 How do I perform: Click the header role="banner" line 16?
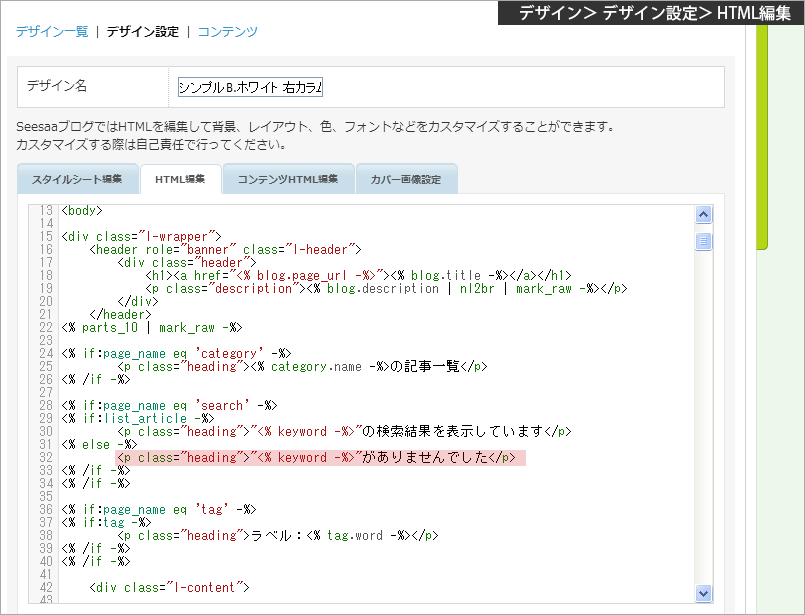point(225,249)
